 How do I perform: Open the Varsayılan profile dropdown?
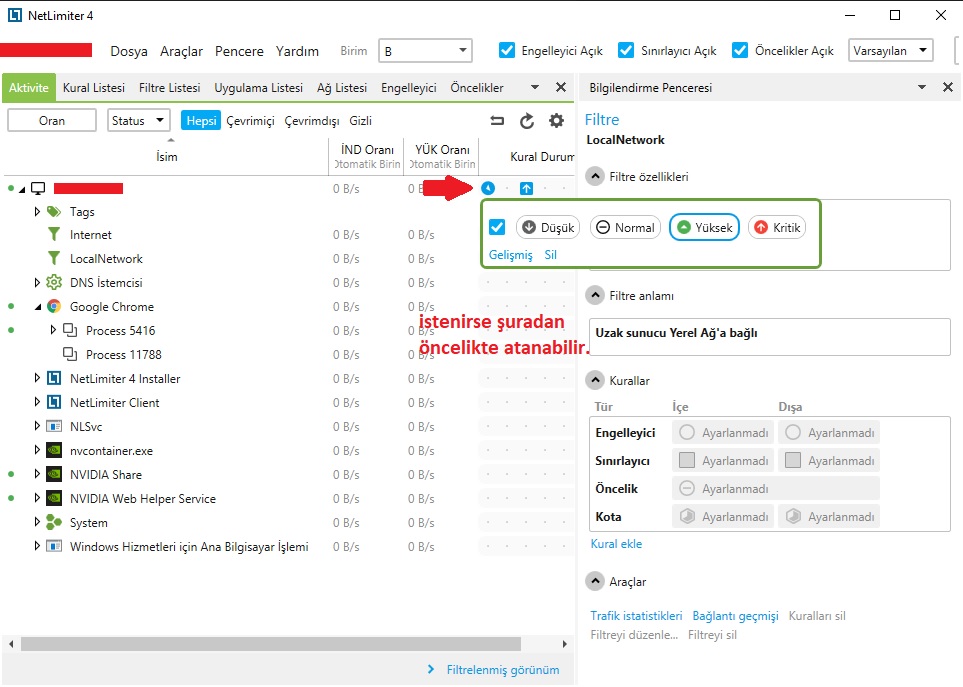coord(891,50)
